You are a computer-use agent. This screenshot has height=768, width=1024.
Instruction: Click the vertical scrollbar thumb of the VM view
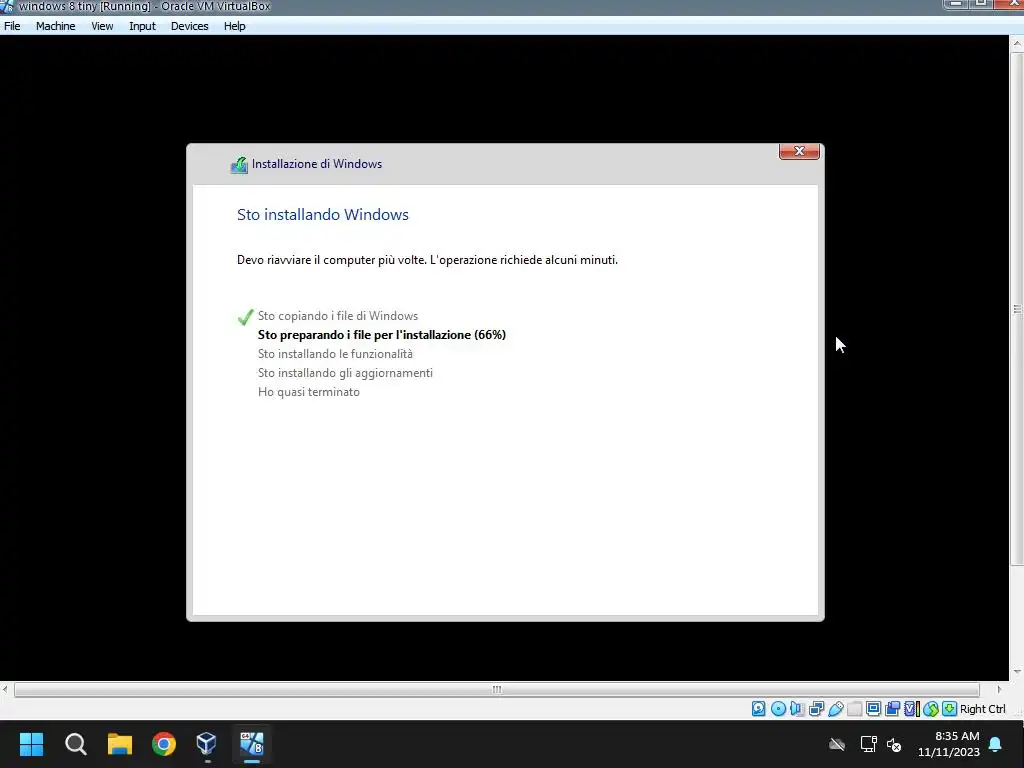[x=1017, y=309]
